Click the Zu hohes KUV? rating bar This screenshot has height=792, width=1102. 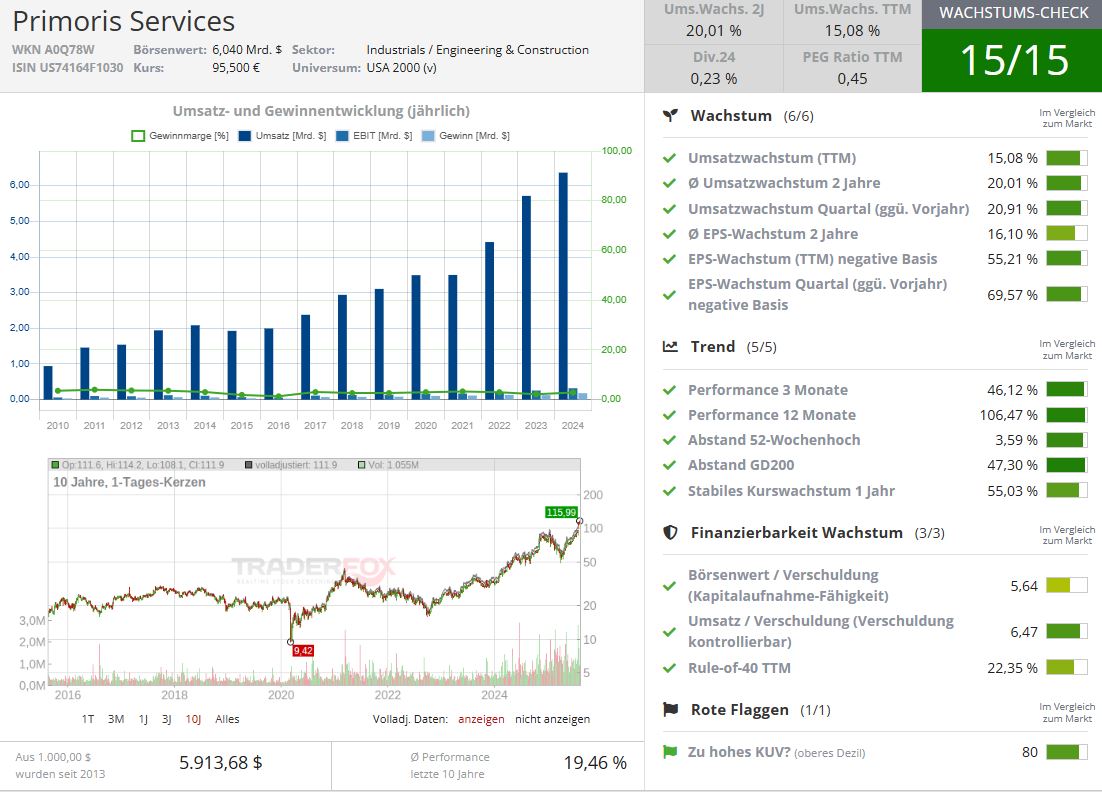click(x=1066, y=752)
